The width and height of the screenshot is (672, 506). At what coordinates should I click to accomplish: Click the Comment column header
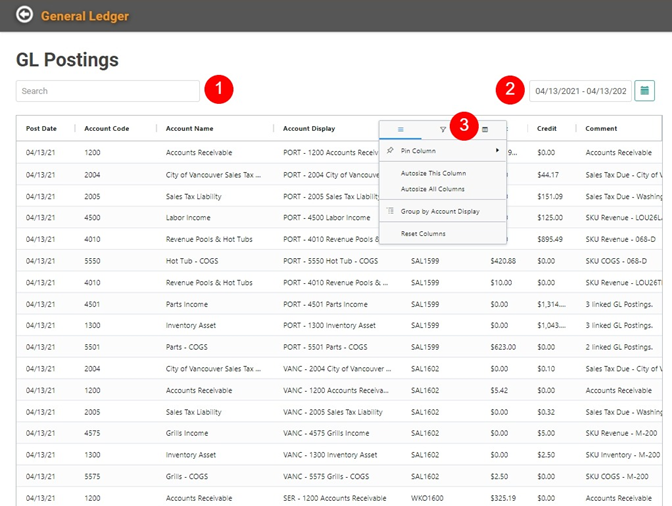pyautogui.click(x=601, y=129)
